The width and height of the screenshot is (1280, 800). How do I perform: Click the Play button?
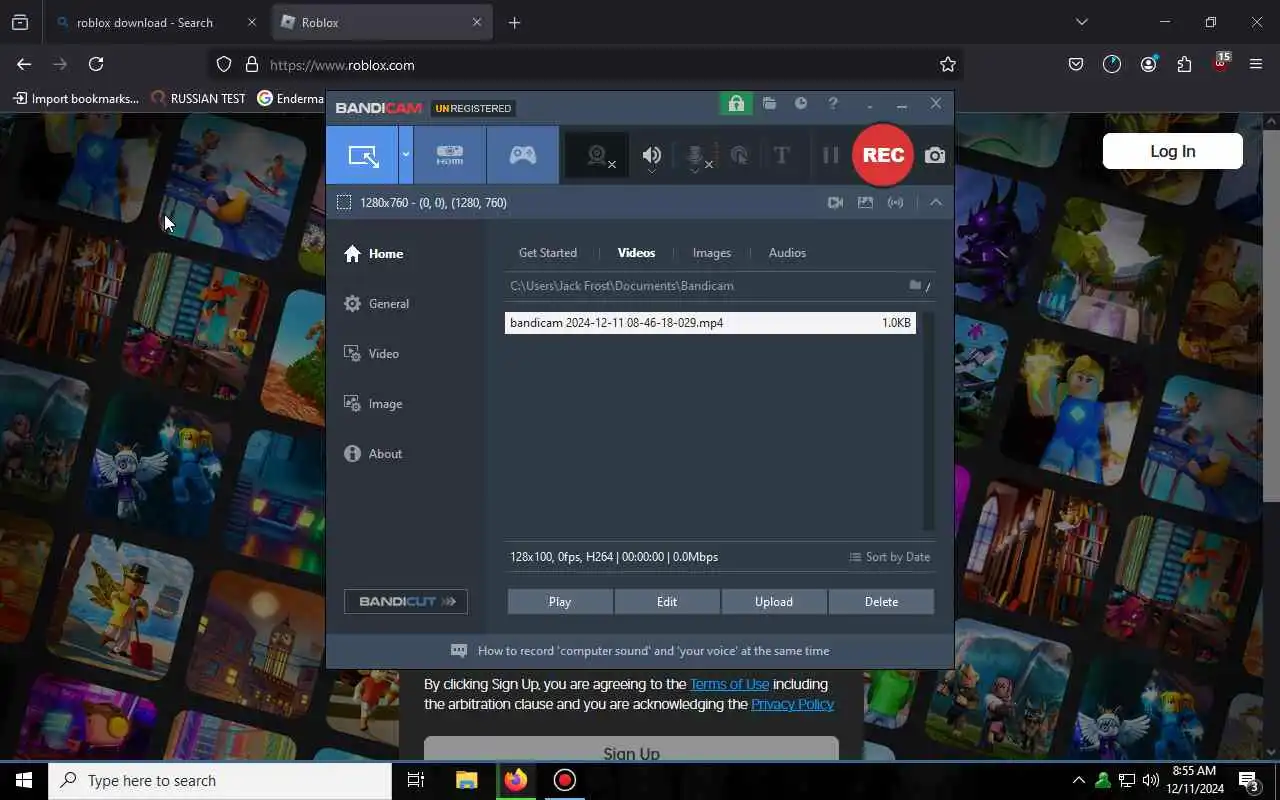pos(560,602)
